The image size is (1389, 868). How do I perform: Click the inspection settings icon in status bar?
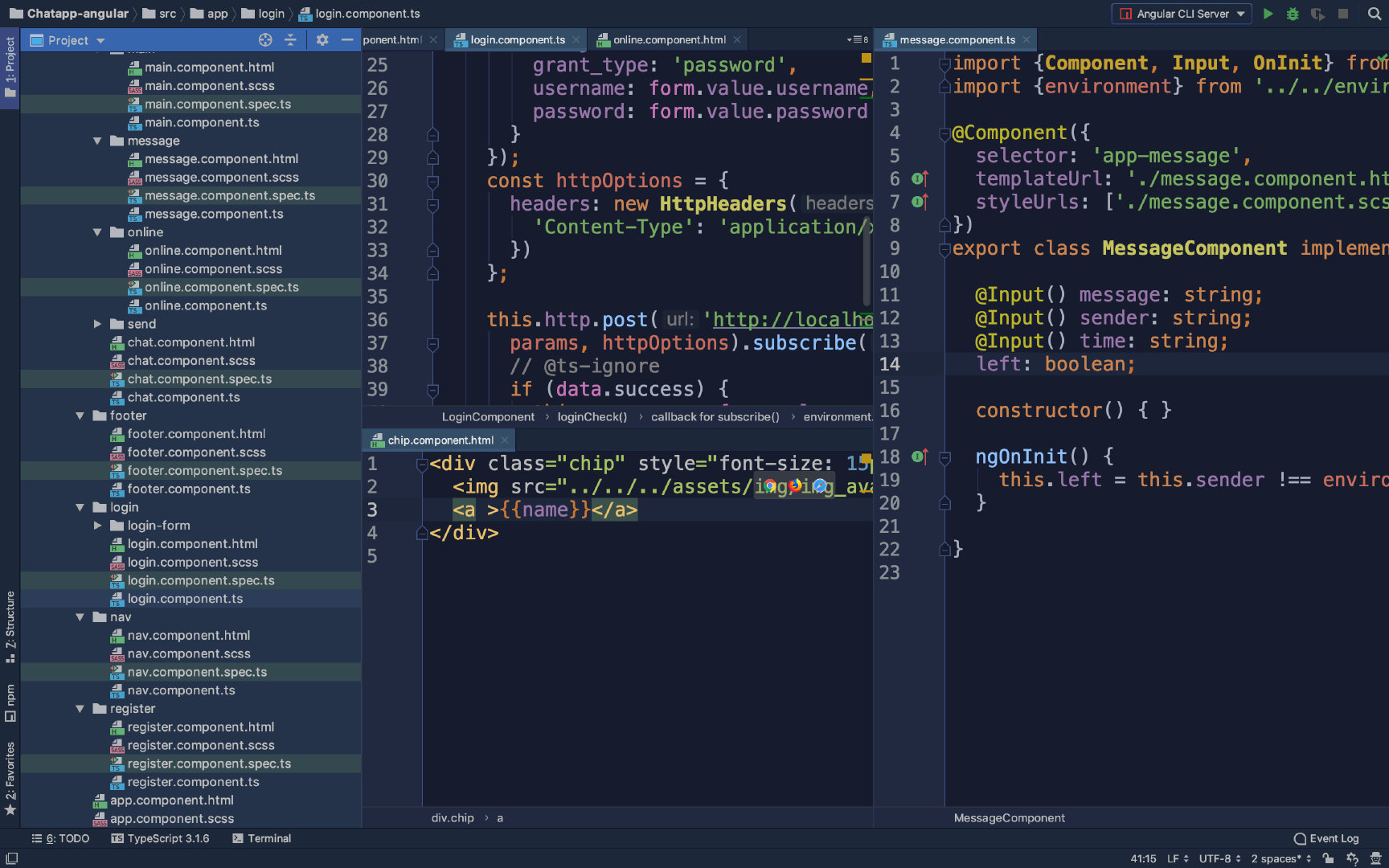click(x=1352, y=858)
